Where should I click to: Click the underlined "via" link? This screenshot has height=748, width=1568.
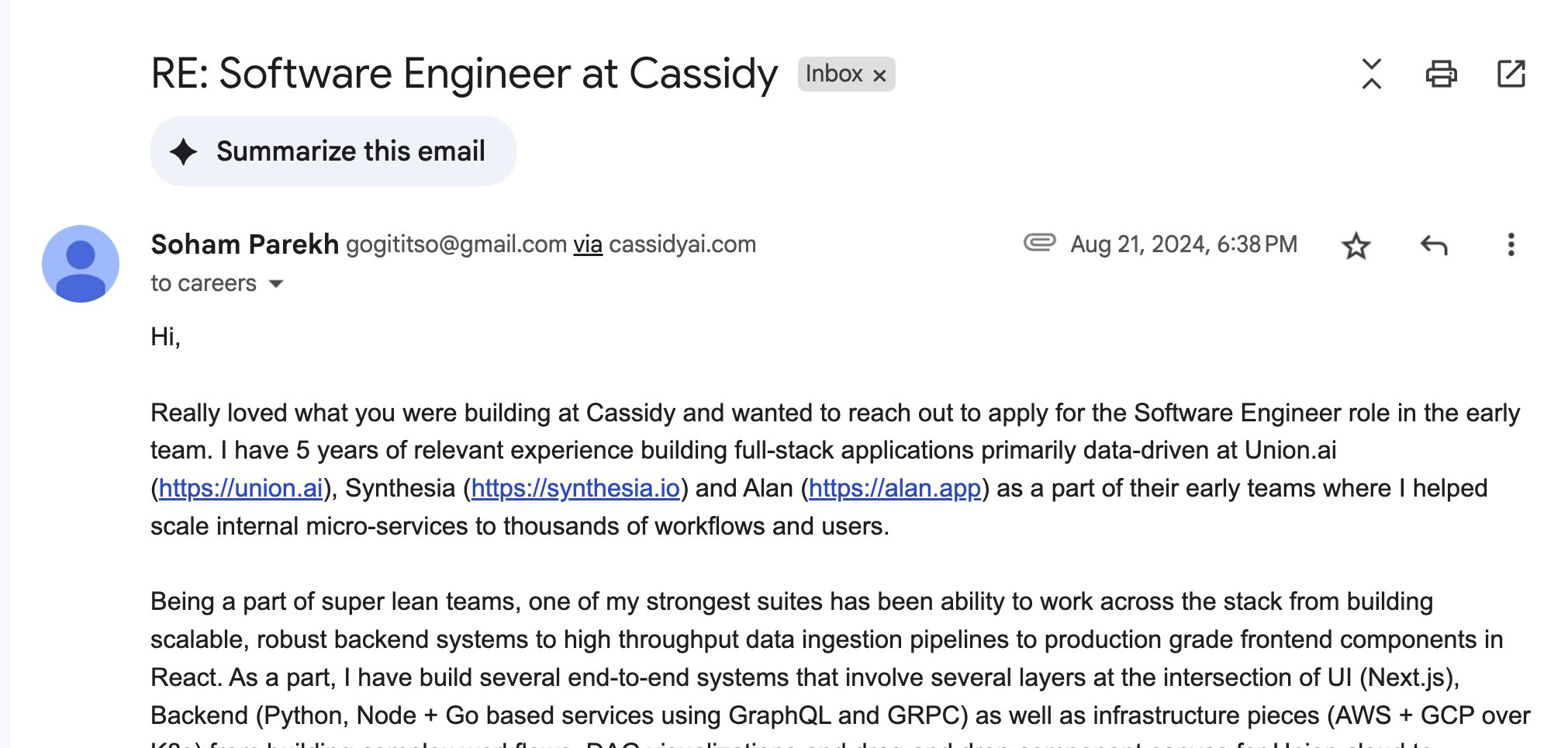588,244
